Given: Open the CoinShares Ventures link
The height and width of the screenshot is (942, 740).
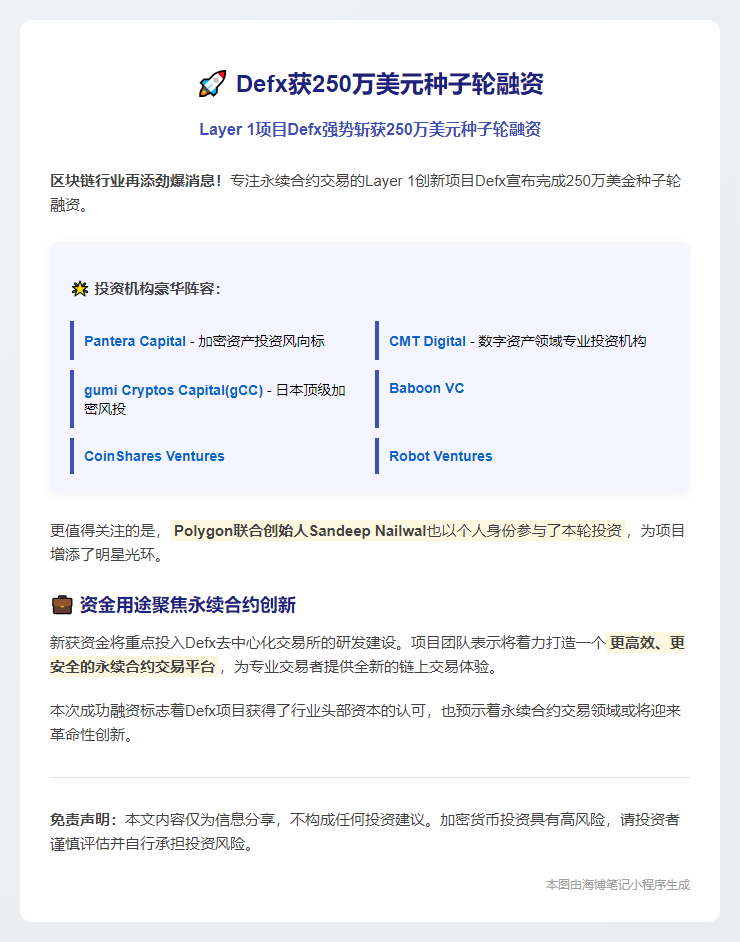Looking at the screenshot, I should pos(154,456).
